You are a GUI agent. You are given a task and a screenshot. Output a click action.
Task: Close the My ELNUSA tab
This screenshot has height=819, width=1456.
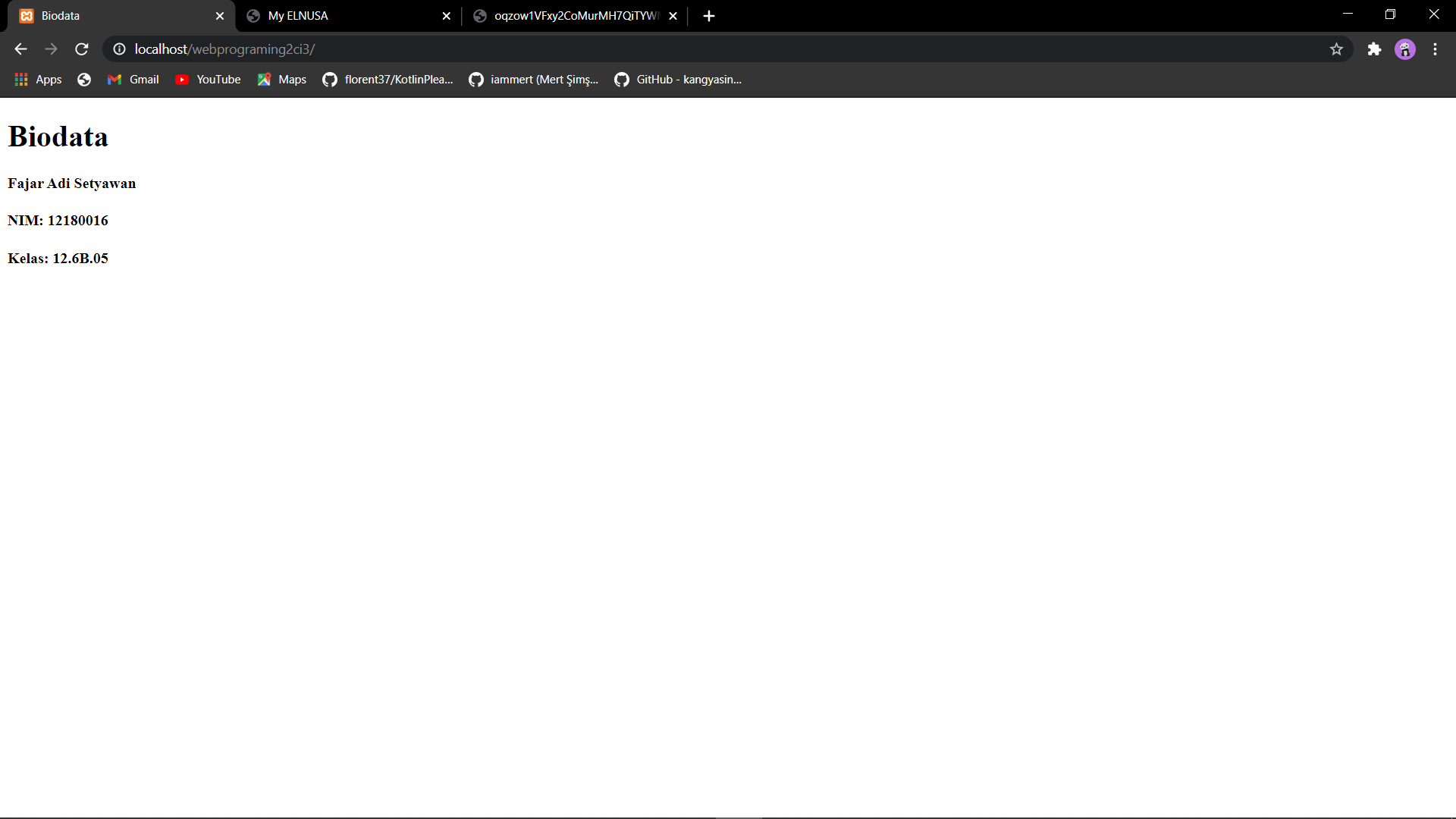point(447,16)
